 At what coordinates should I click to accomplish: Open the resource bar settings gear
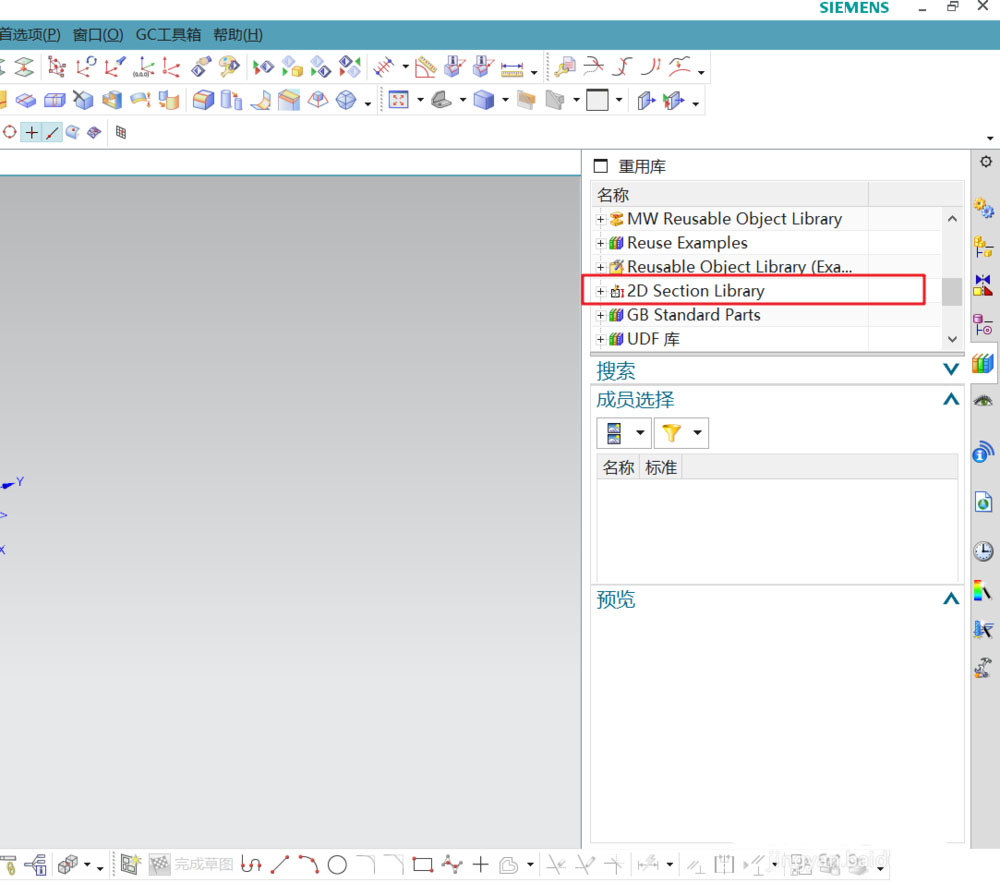[x=985, y=162]
